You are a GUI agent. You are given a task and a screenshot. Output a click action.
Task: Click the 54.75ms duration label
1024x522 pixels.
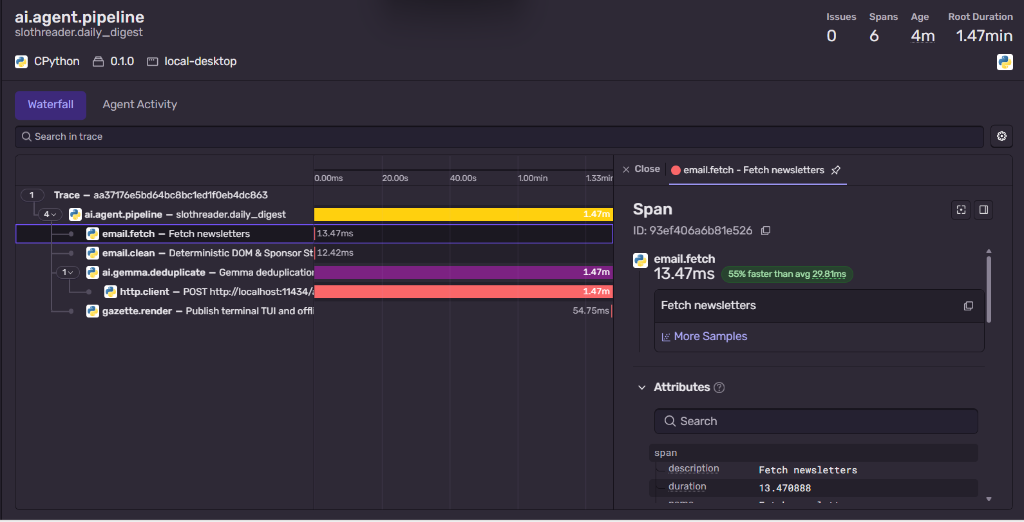[x=590, y=311]
